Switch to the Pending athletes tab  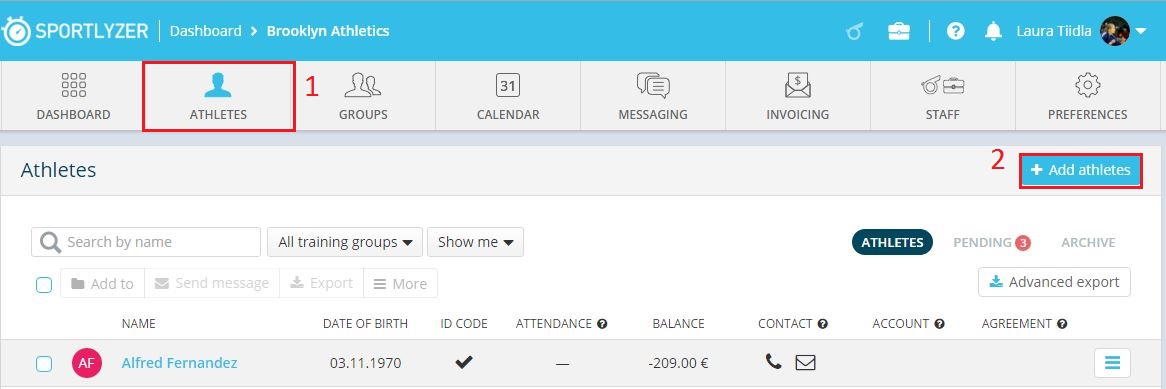click(991, 242)
